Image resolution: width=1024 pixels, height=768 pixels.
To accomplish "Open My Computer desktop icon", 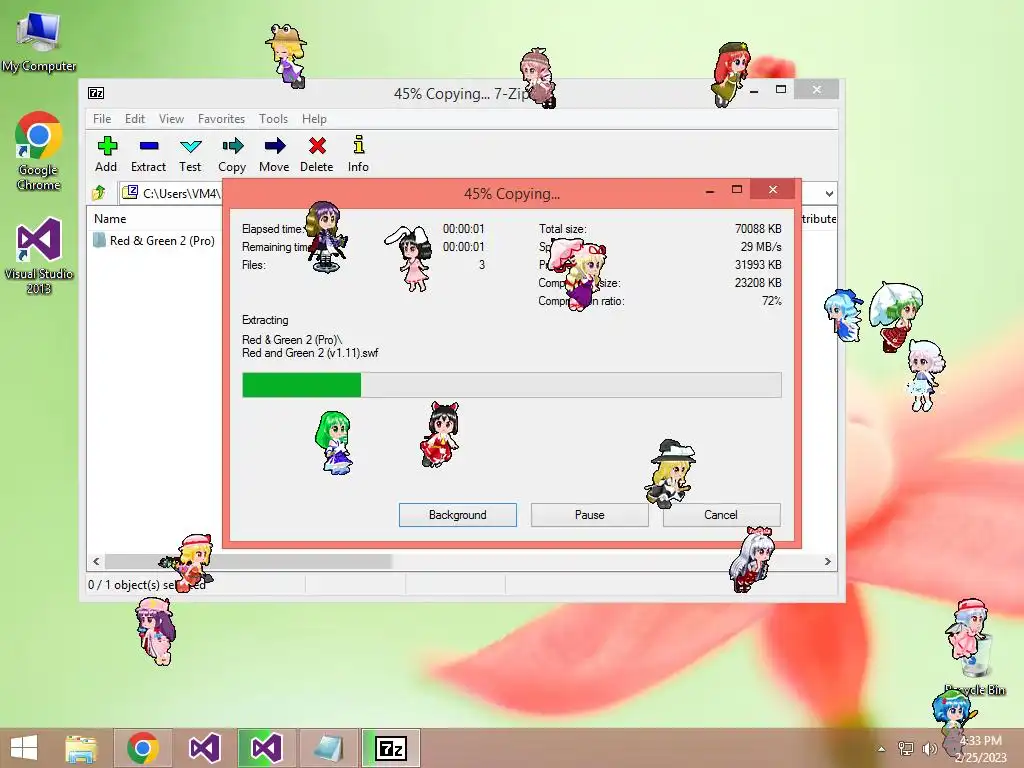I will (39, 42).
